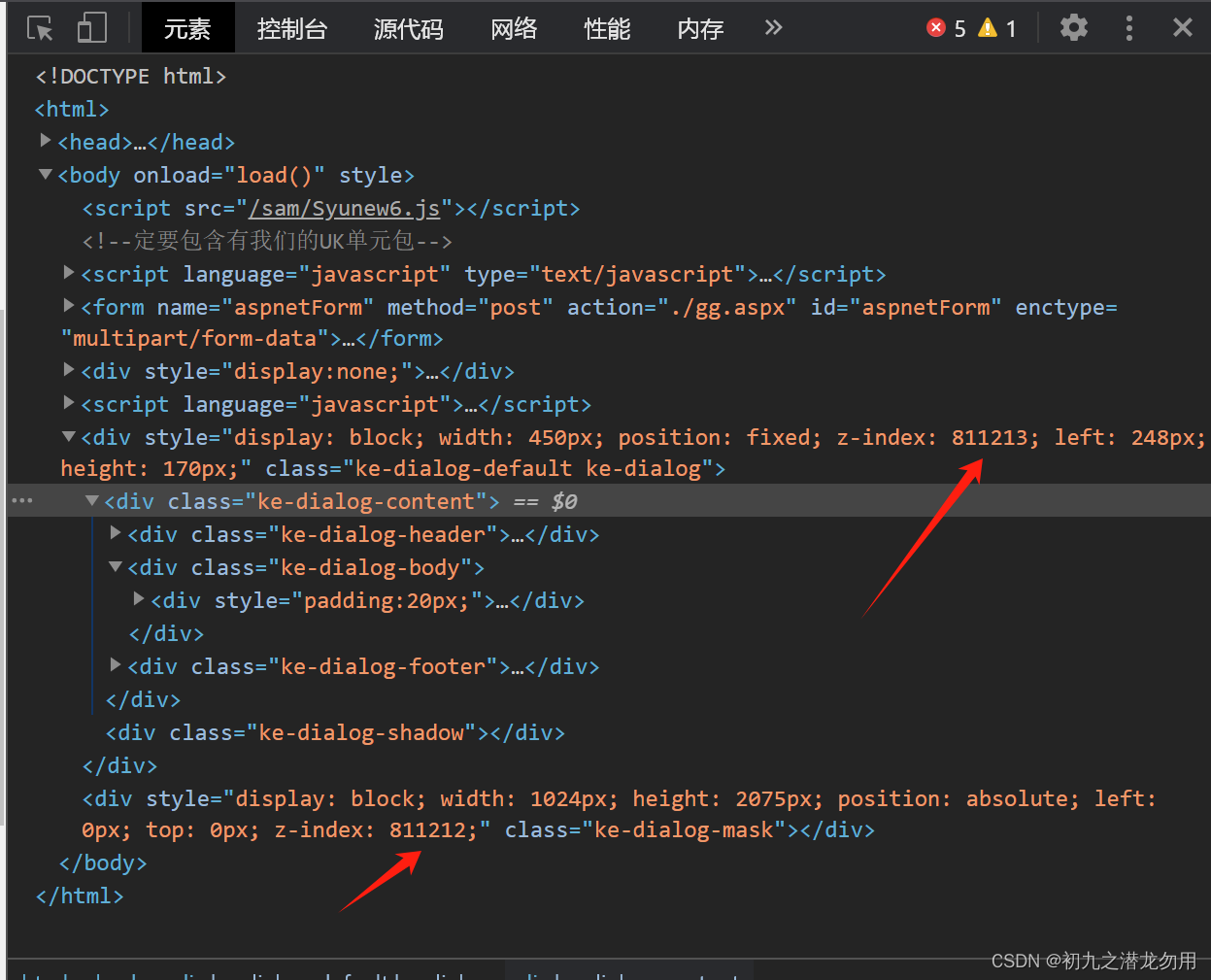This screenshot has width=1211, height=980.
Task: Select the opening <html> tag
Action: pos(72,109)
